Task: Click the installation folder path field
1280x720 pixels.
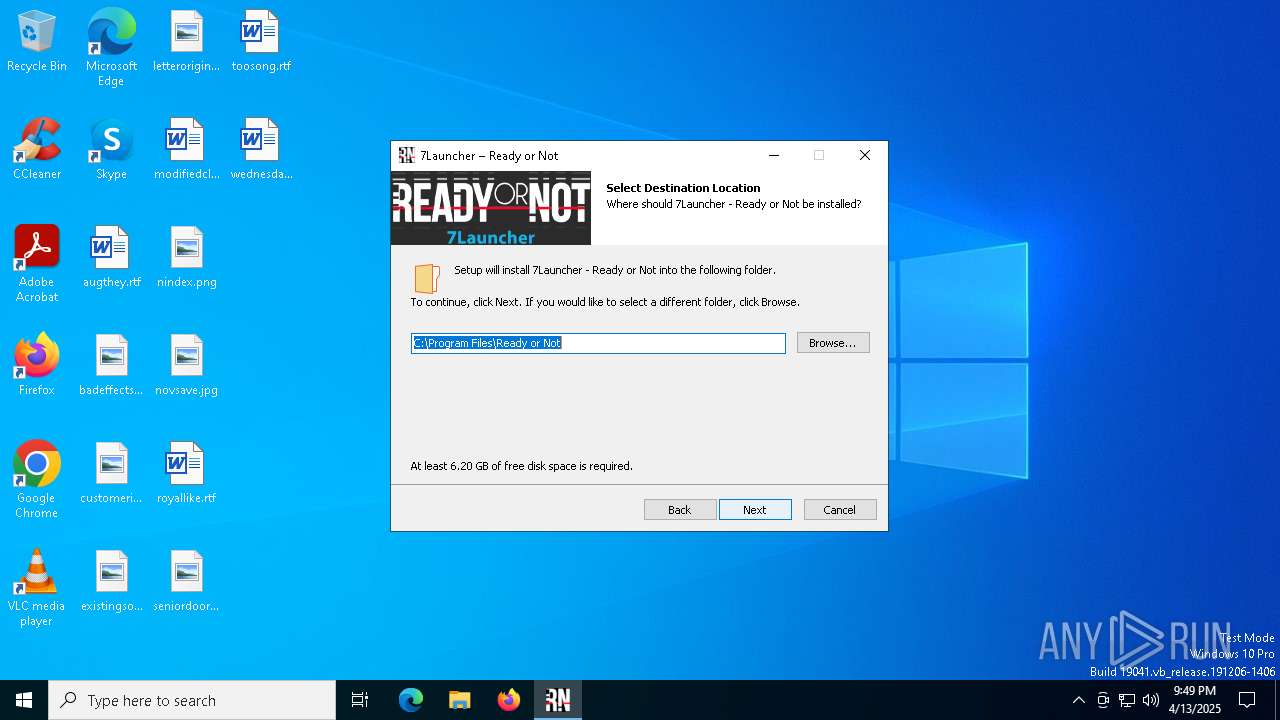Action: coord(598,343)
